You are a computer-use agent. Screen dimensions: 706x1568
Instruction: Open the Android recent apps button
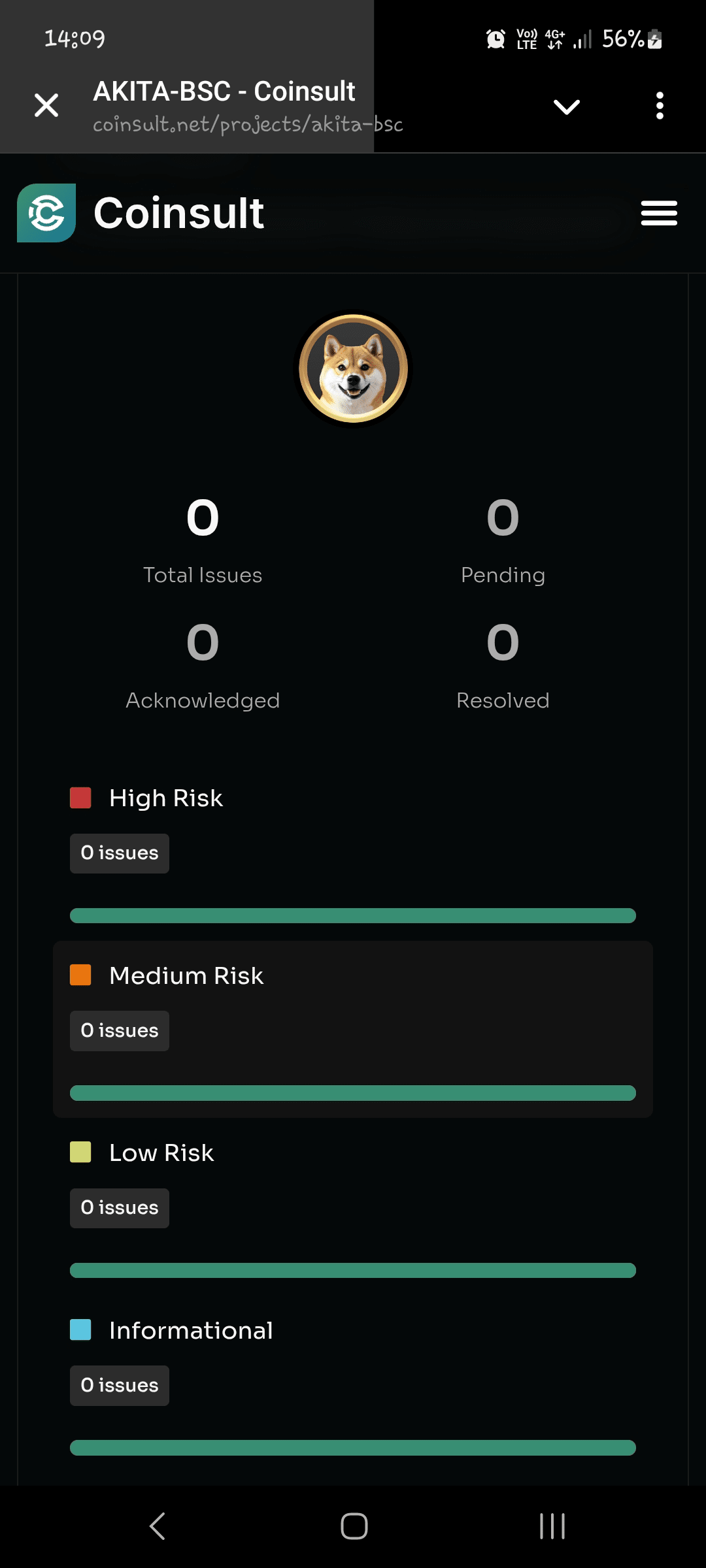552,1526
